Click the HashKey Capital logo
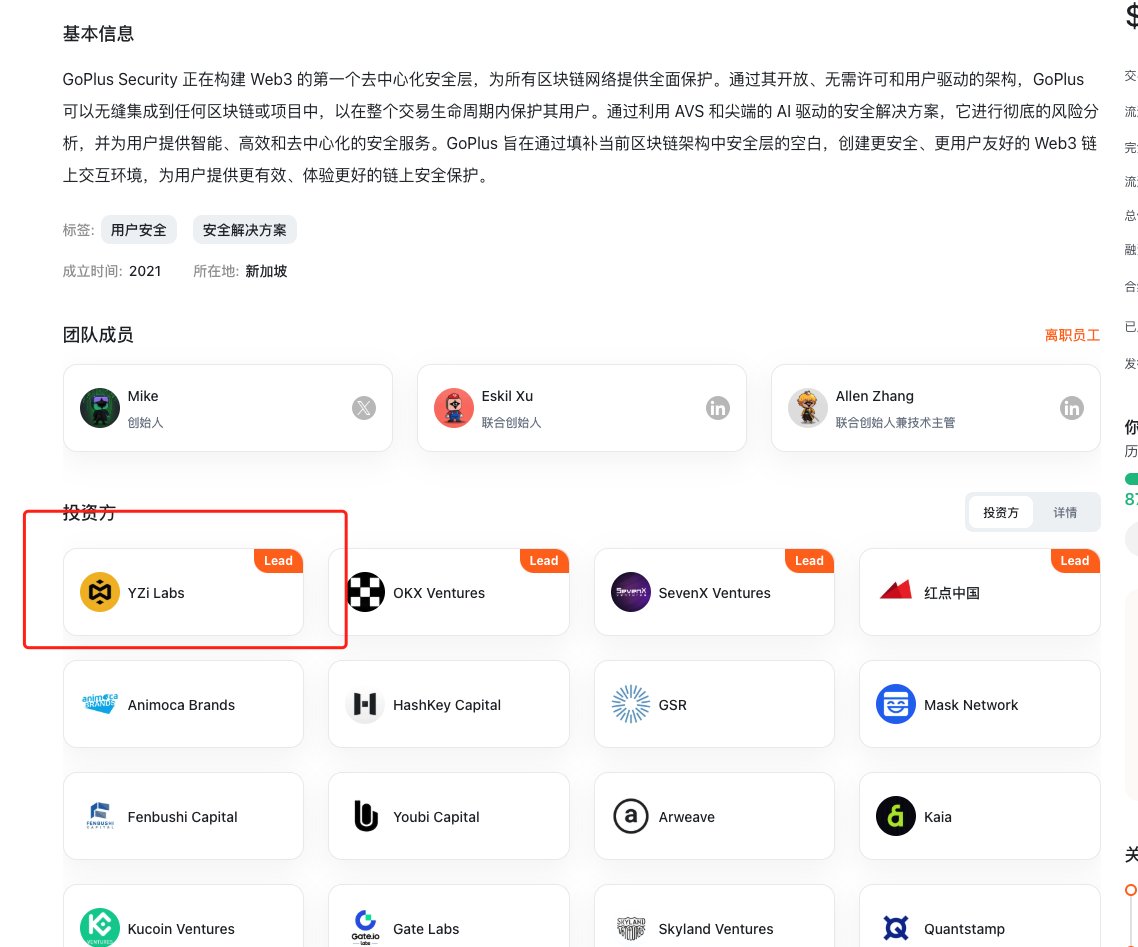 (365, 704)
